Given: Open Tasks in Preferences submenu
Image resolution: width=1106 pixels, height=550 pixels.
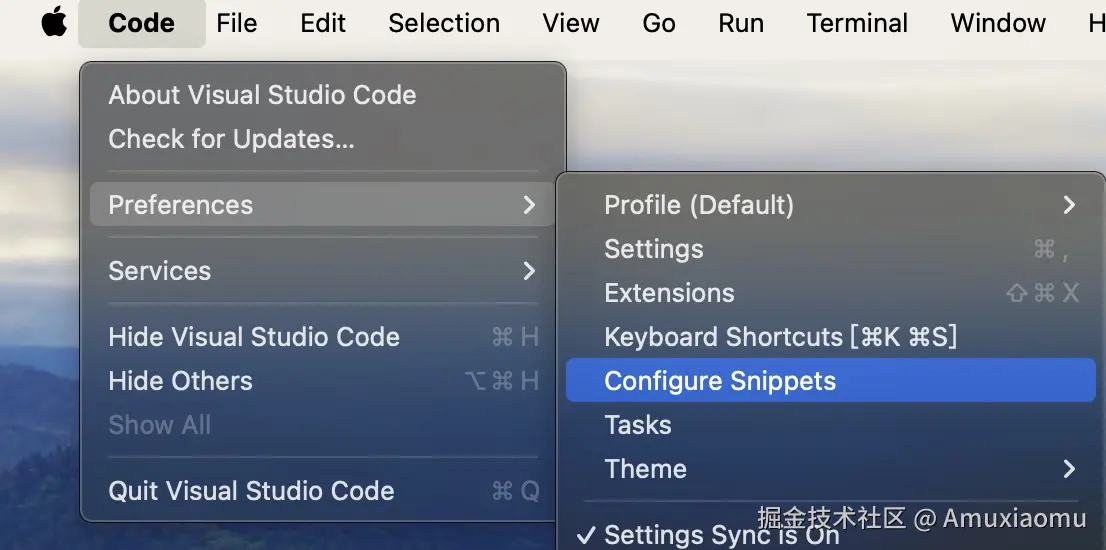Looking at the screenshot, I should pyautogui.click(x=638, y=425).
